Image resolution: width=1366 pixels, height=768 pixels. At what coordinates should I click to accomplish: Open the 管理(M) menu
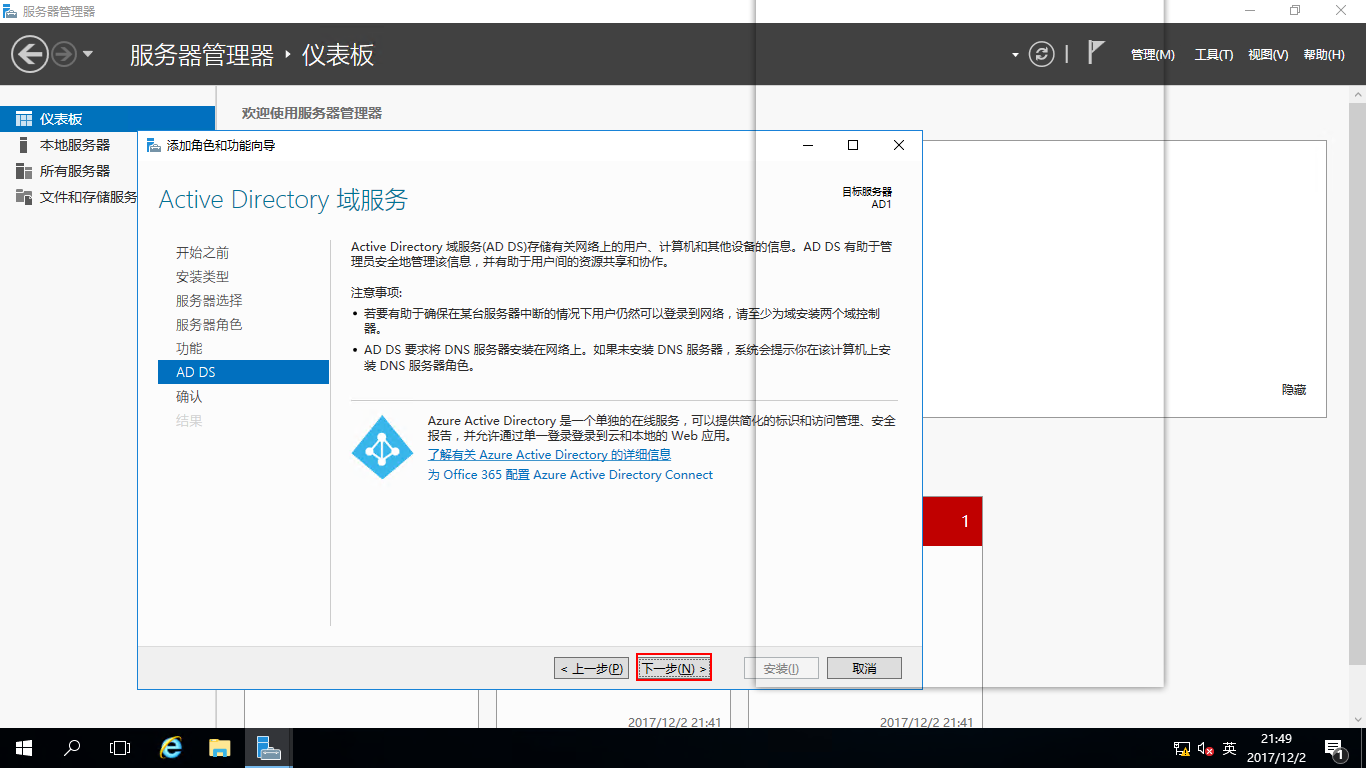[1152, 55]
